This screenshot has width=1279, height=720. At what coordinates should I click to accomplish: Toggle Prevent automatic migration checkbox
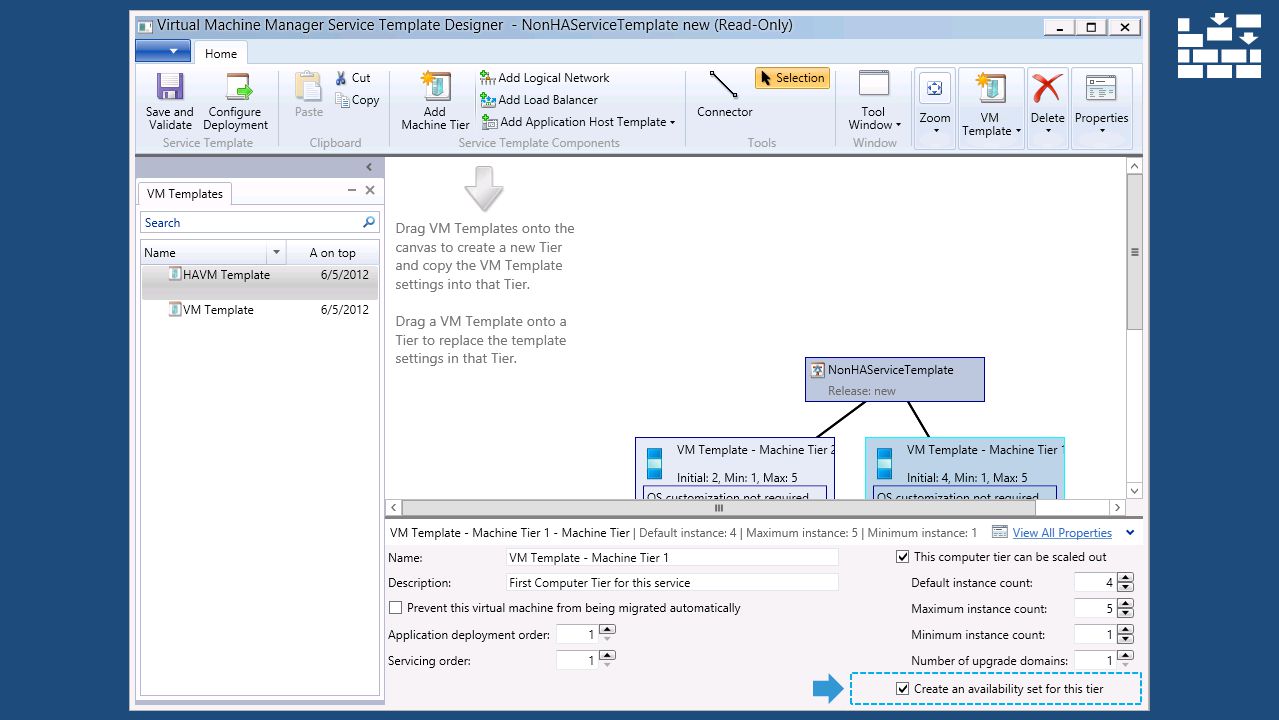point(396,608)
